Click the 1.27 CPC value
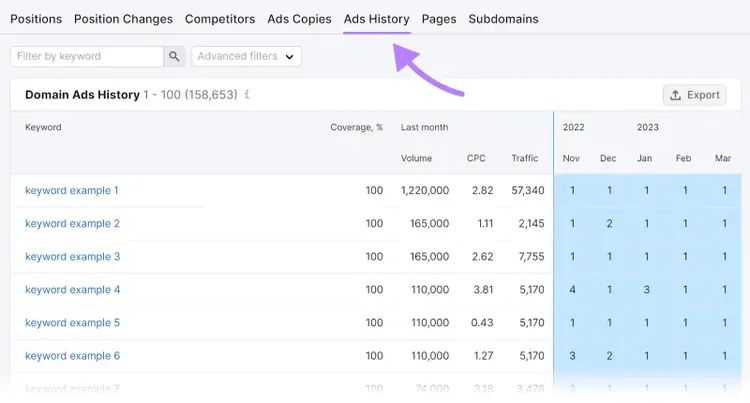Image resolution: width=750 pixels, height=403 pixels. pyautogui.click(x=483, y=356)
